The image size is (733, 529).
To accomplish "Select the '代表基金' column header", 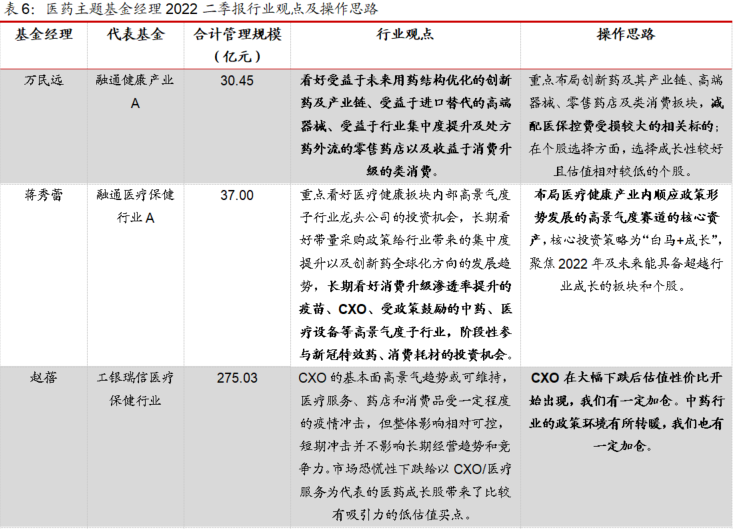I will 135,34.
